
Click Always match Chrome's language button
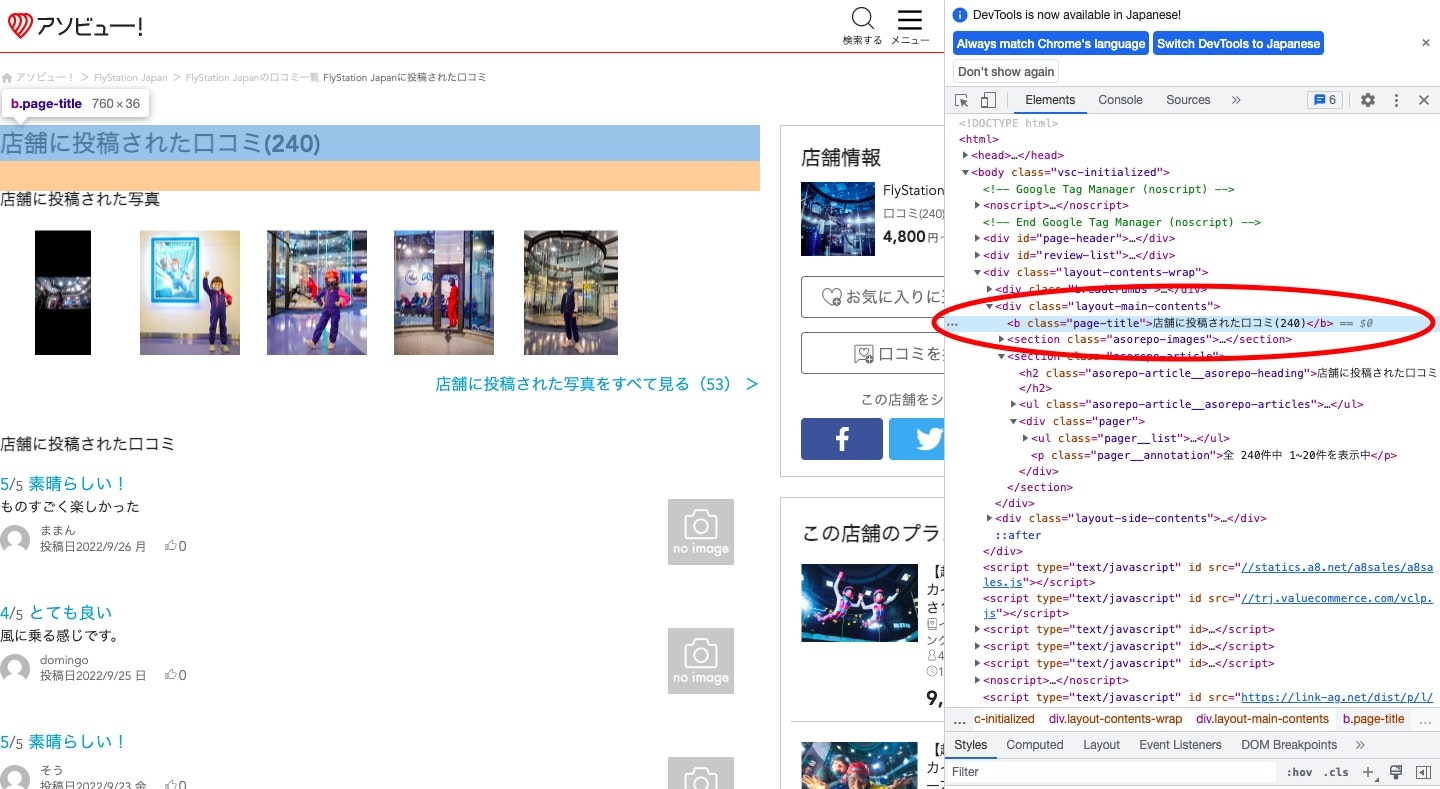pos(1051,44)
